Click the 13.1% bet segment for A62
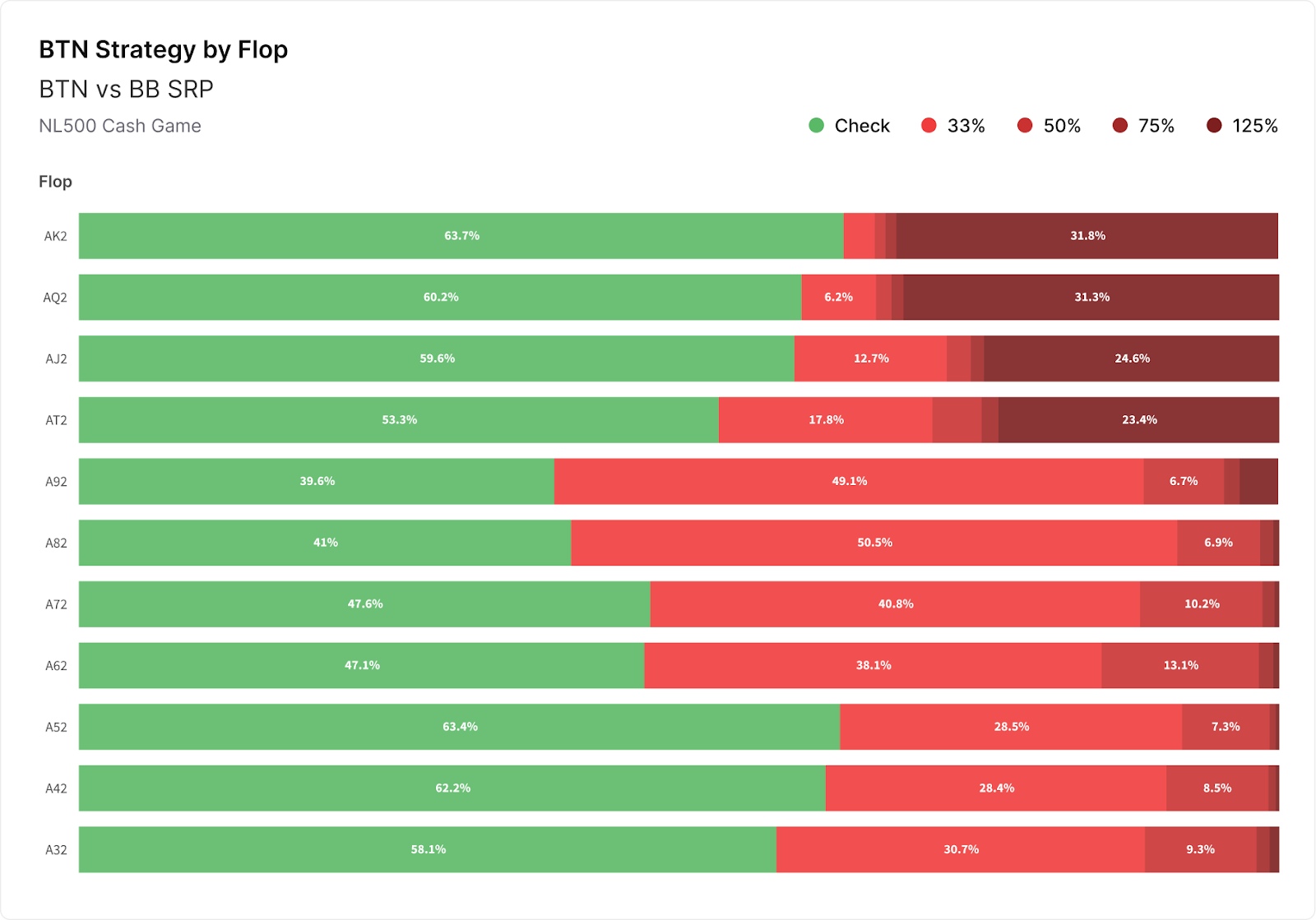 point(1180,665)
